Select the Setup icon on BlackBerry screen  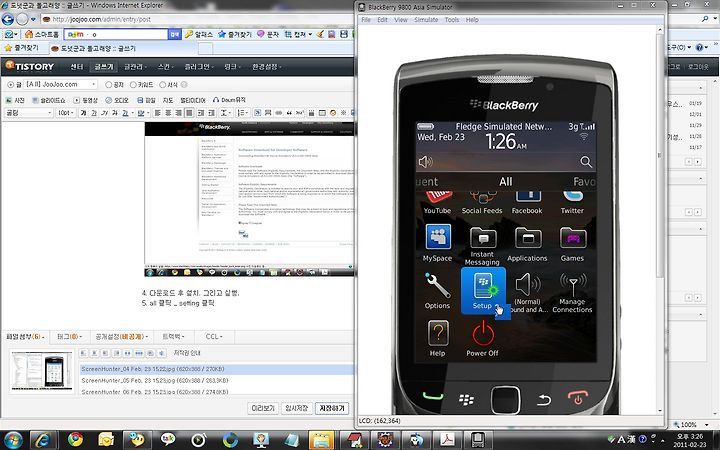pos(483,291)
